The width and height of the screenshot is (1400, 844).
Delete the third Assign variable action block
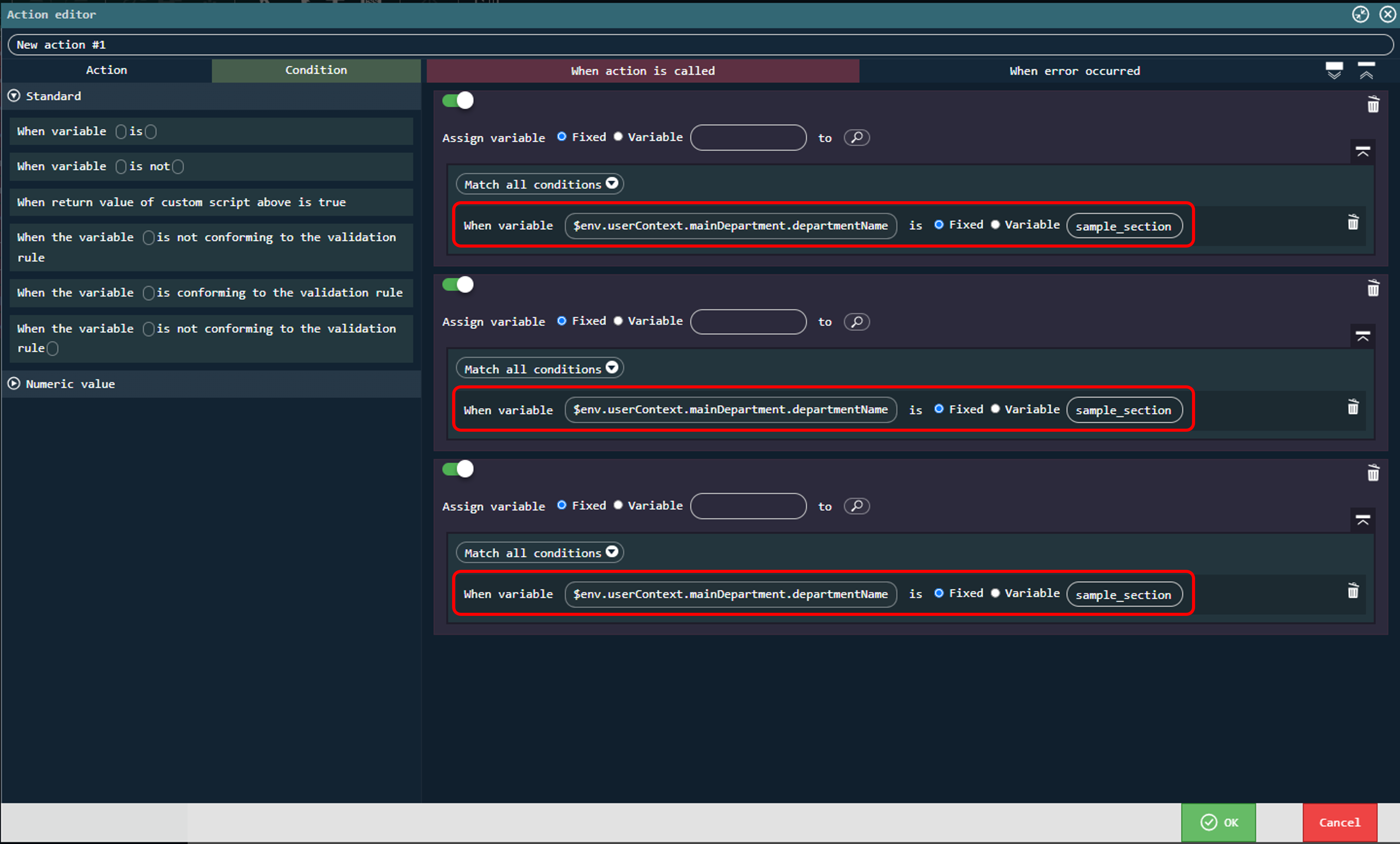click(x=1373, y=473)
